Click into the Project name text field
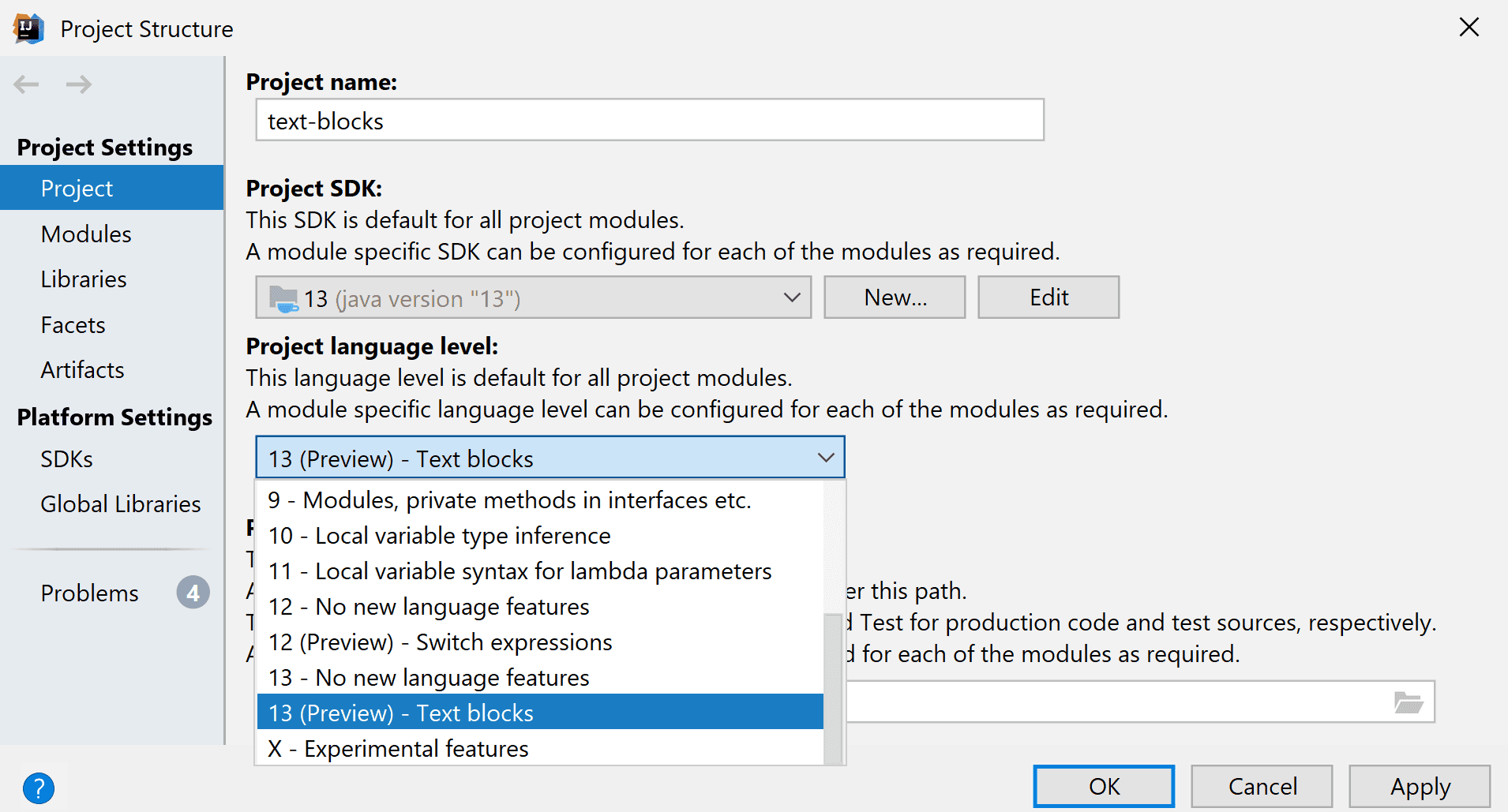 tap(649, 121)
